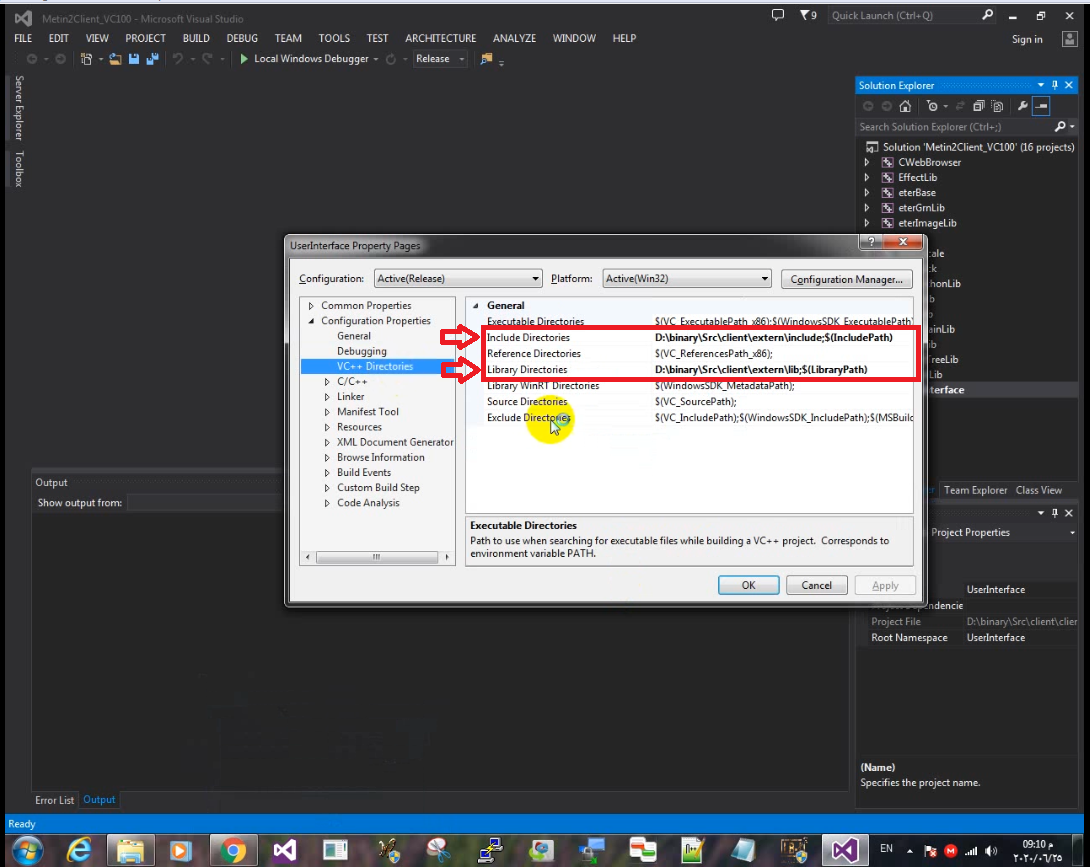
Task: Click the Save All toolbar icon
Action: pos(152,59)
